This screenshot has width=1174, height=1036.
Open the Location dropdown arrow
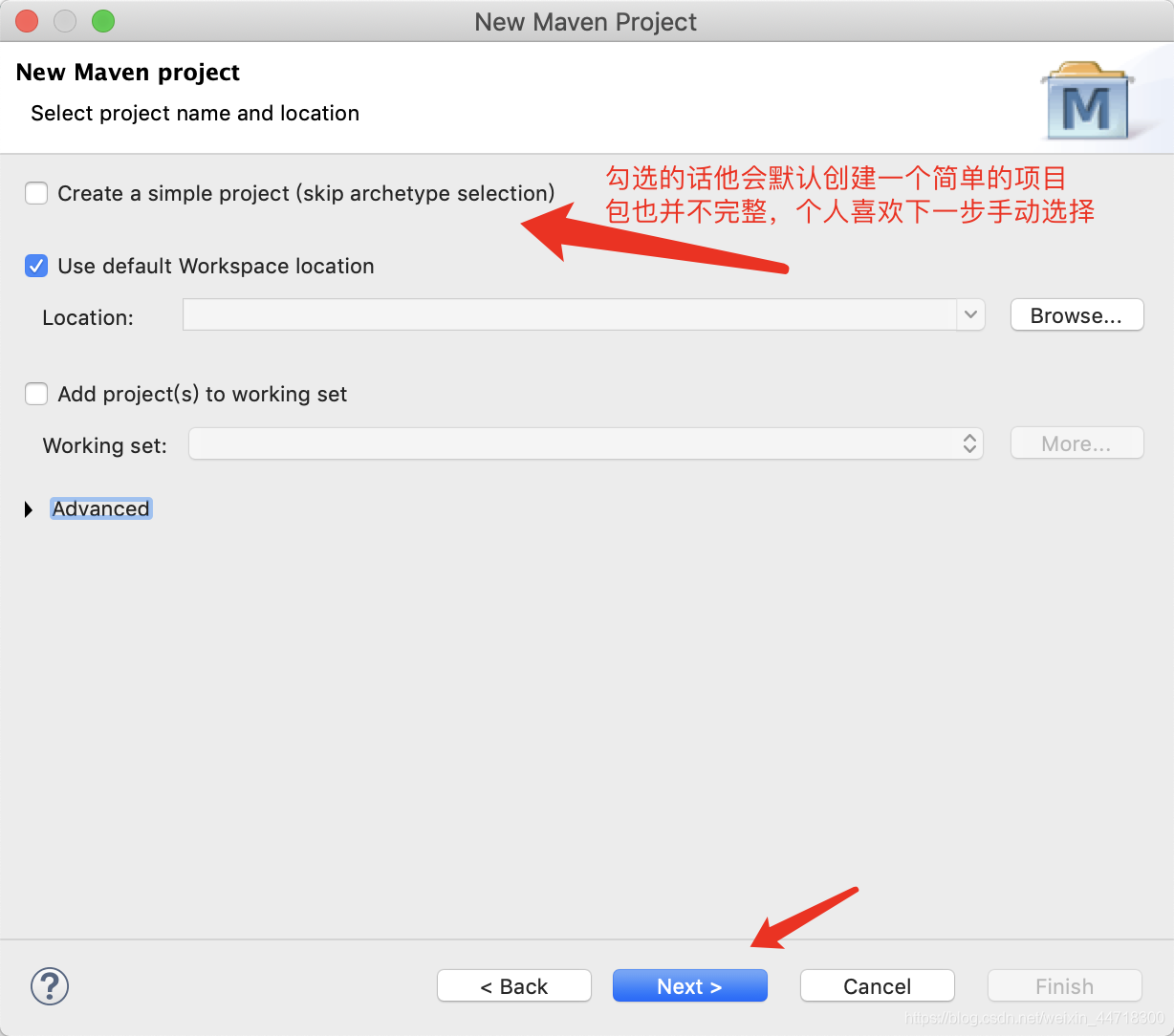[x=970, y=314]
